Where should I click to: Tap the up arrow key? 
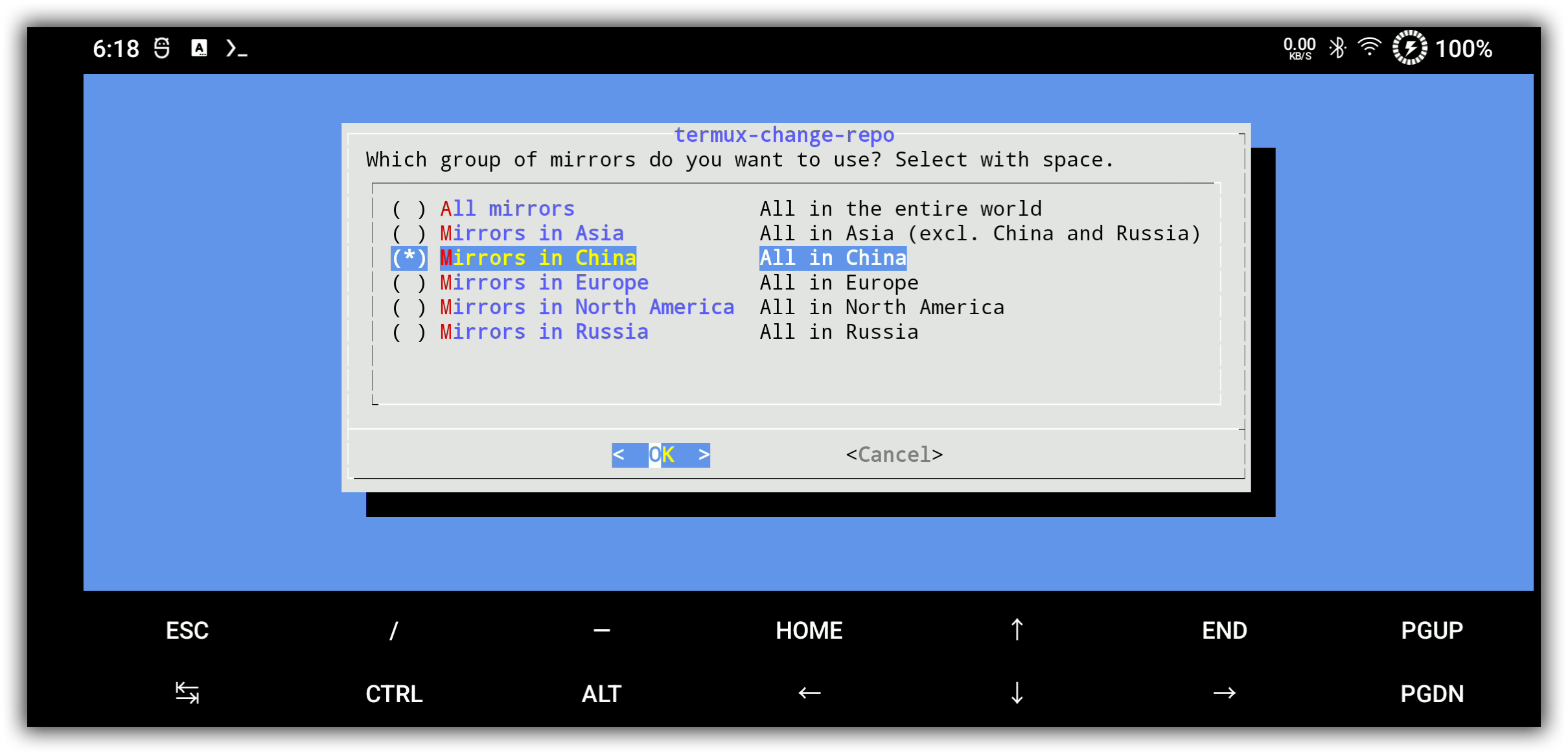(x=1017, y=630)
